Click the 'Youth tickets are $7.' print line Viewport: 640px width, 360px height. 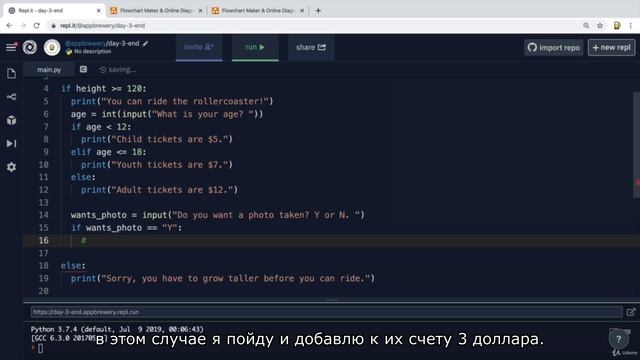pos(157,164)
